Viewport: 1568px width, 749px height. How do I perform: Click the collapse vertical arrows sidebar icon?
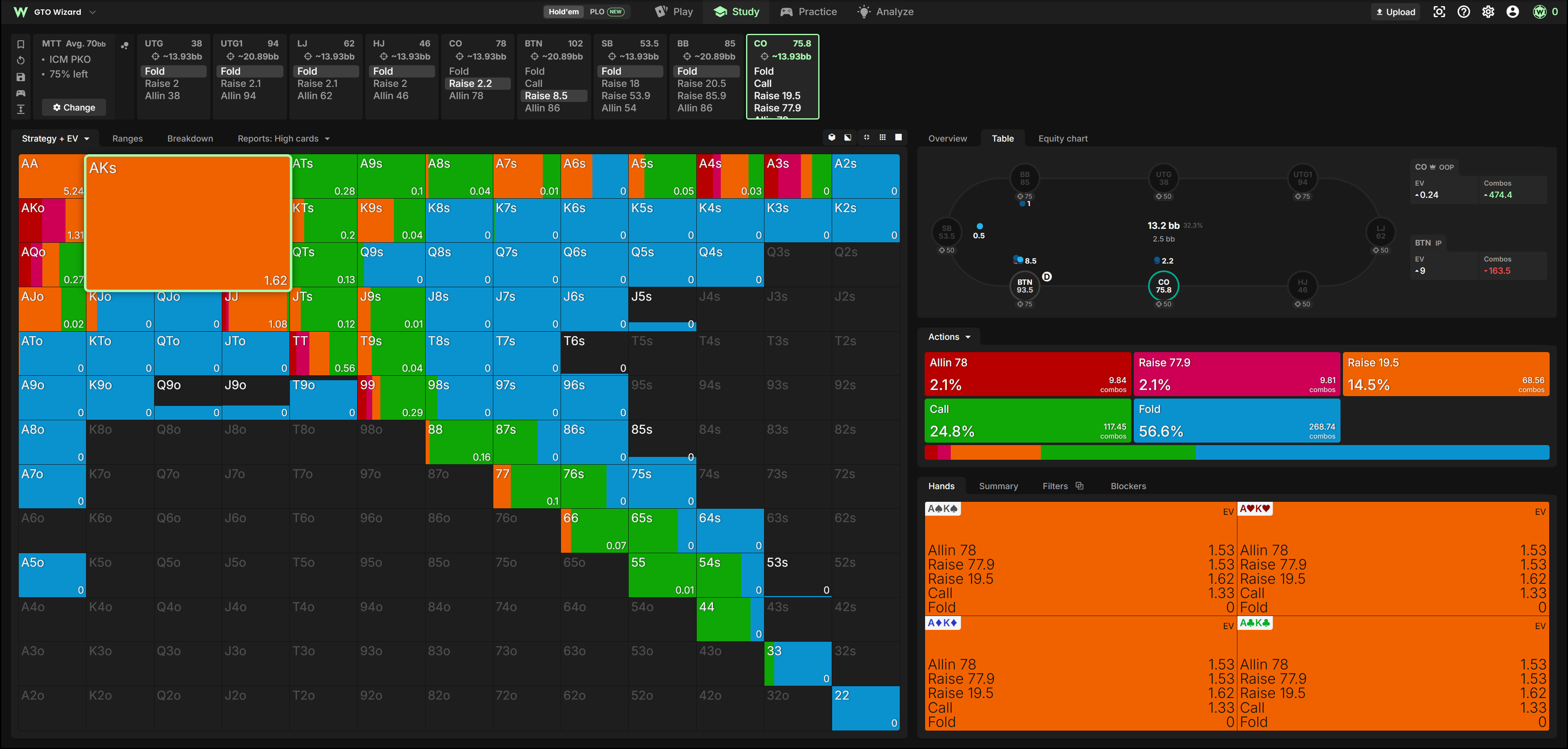pos(20,109)
